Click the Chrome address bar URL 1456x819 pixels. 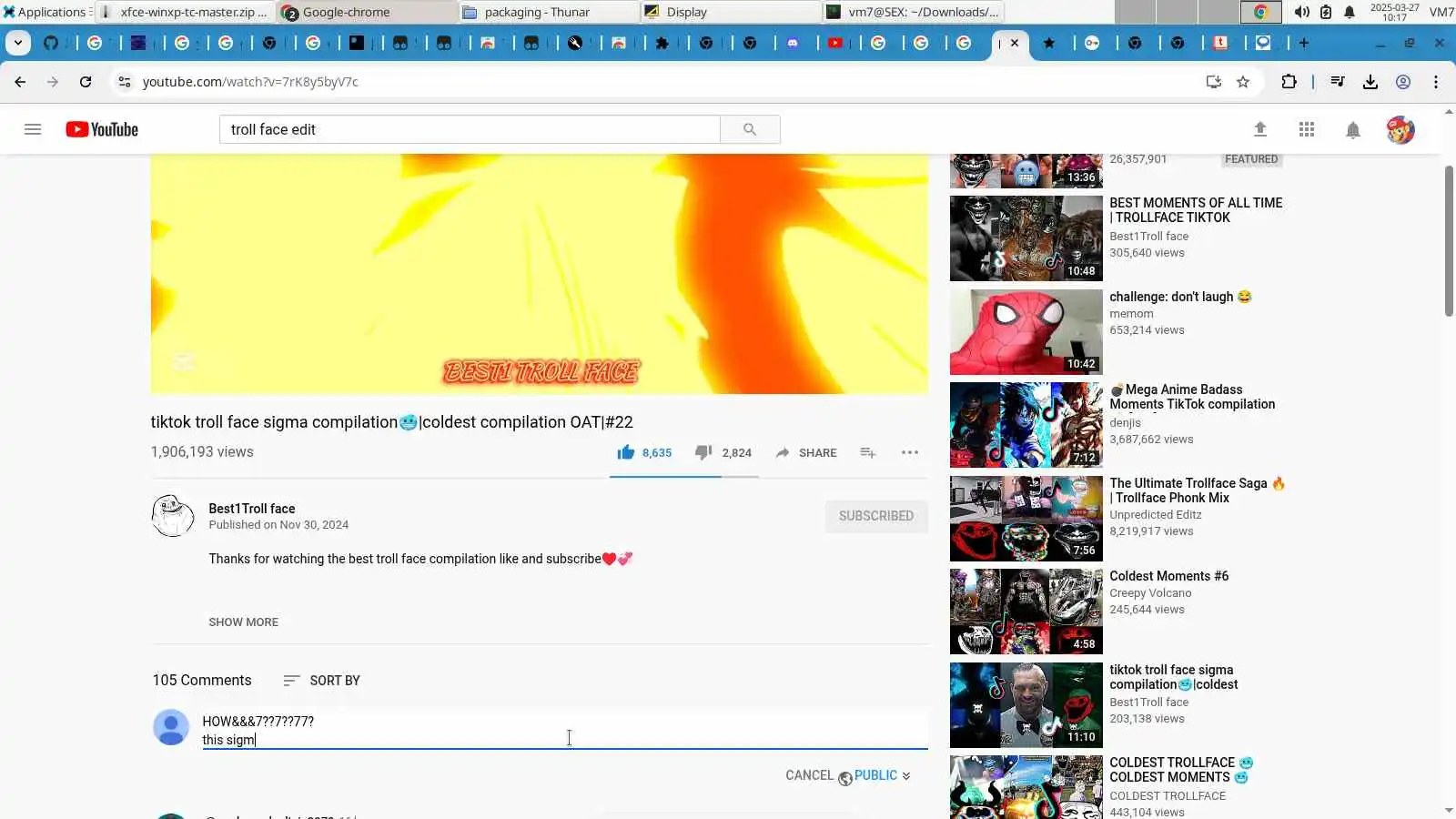click(x=250, y=82)
